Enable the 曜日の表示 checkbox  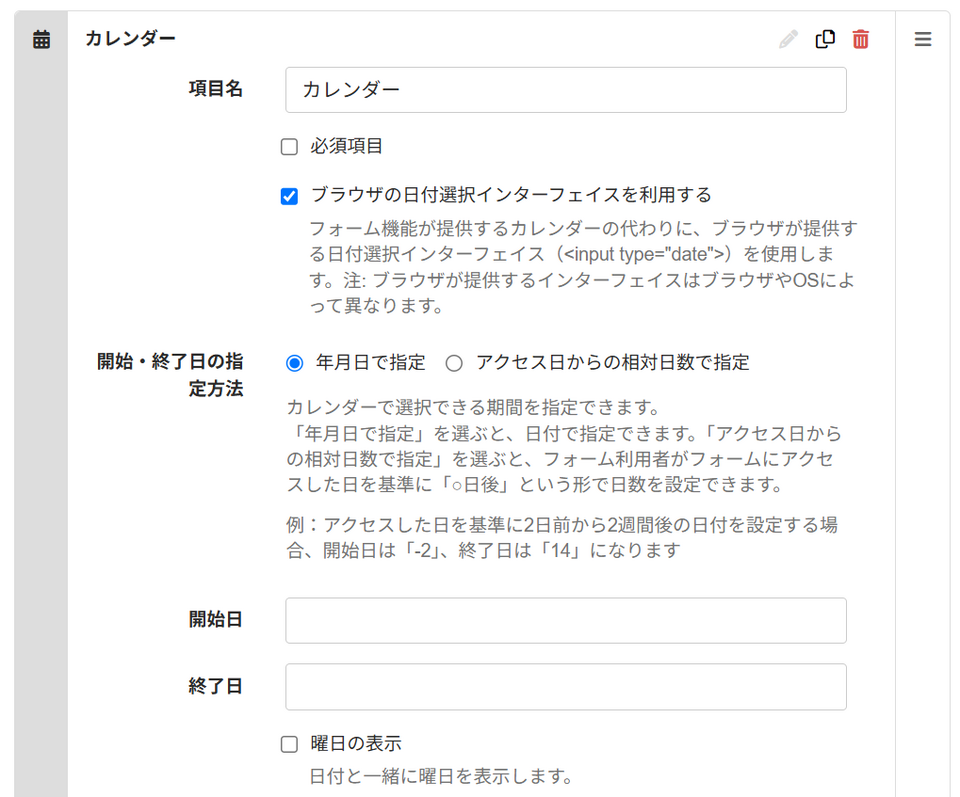point(289,744)
